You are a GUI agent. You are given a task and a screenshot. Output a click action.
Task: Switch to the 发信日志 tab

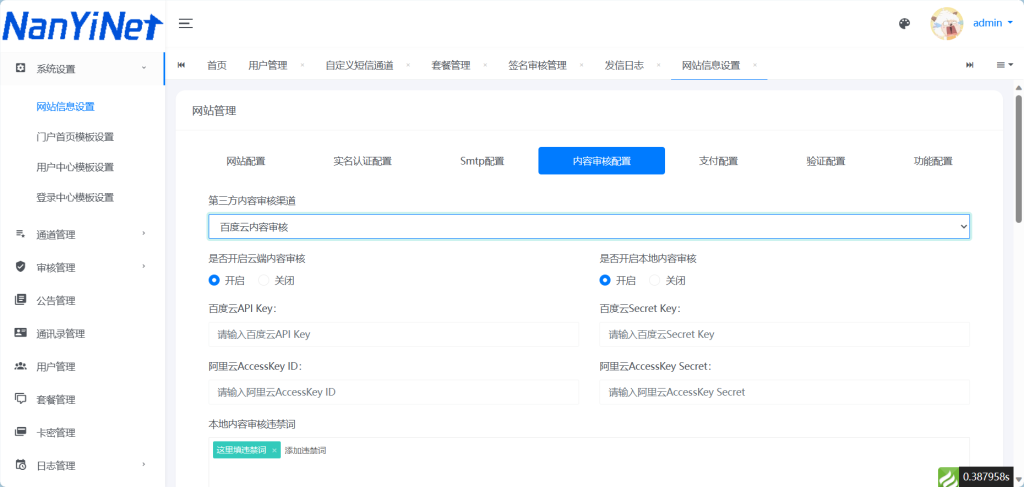(x=624, y=65)
